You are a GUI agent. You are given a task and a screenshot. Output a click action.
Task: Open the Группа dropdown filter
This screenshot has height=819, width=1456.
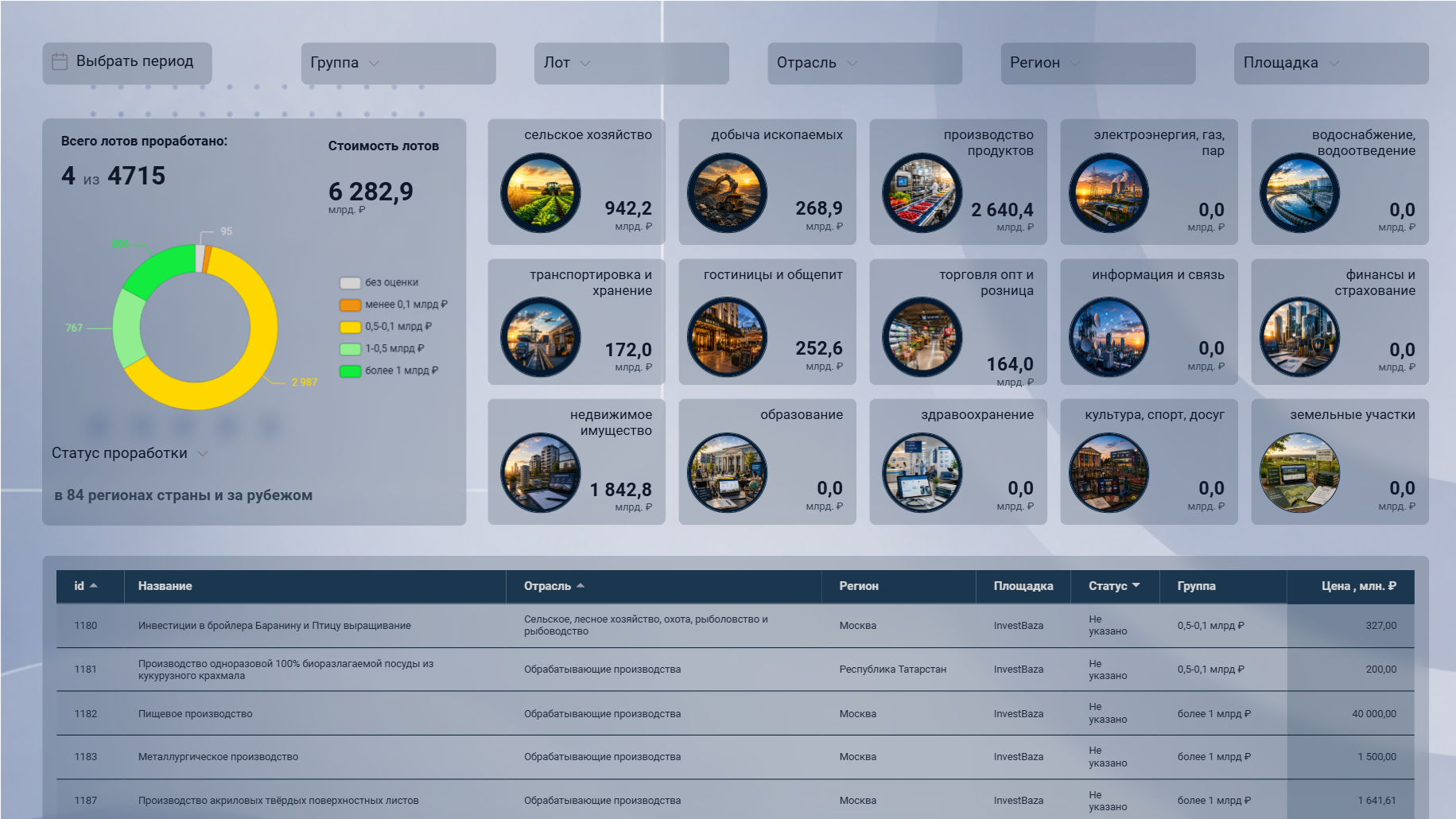[398, 63]
